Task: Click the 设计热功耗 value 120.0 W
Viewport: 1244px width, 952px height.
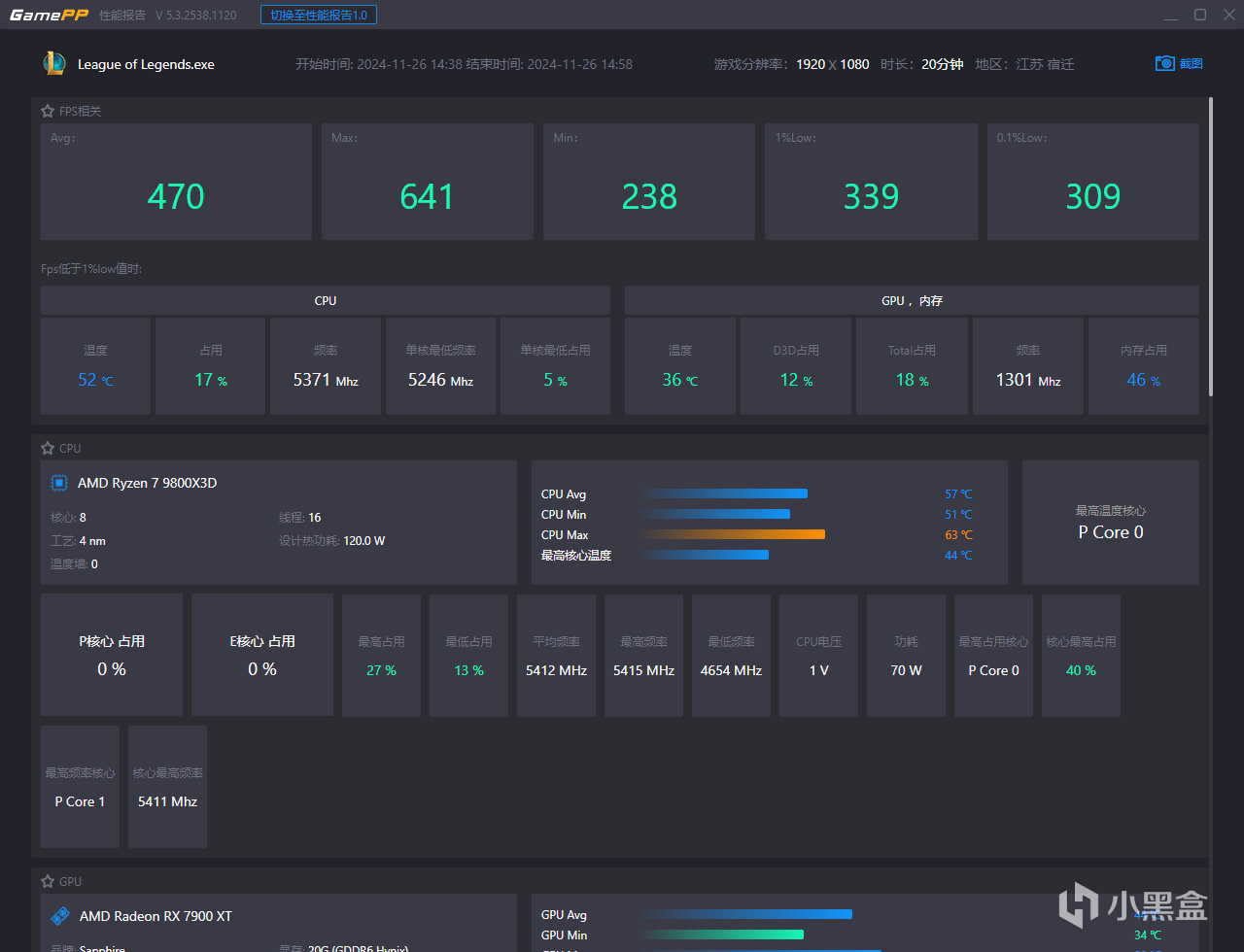Action: 364,541
